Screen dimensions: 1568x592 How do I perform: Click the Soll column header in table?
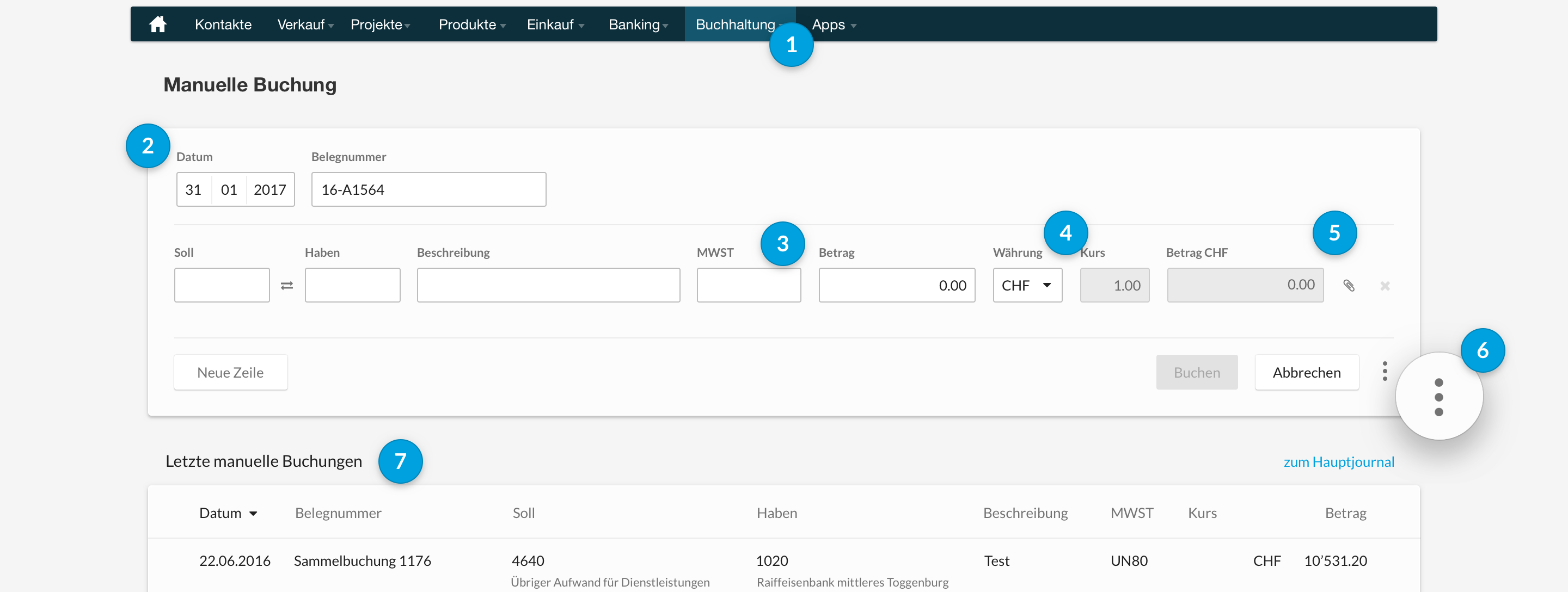pyautogui.click(x=523, y=513)
